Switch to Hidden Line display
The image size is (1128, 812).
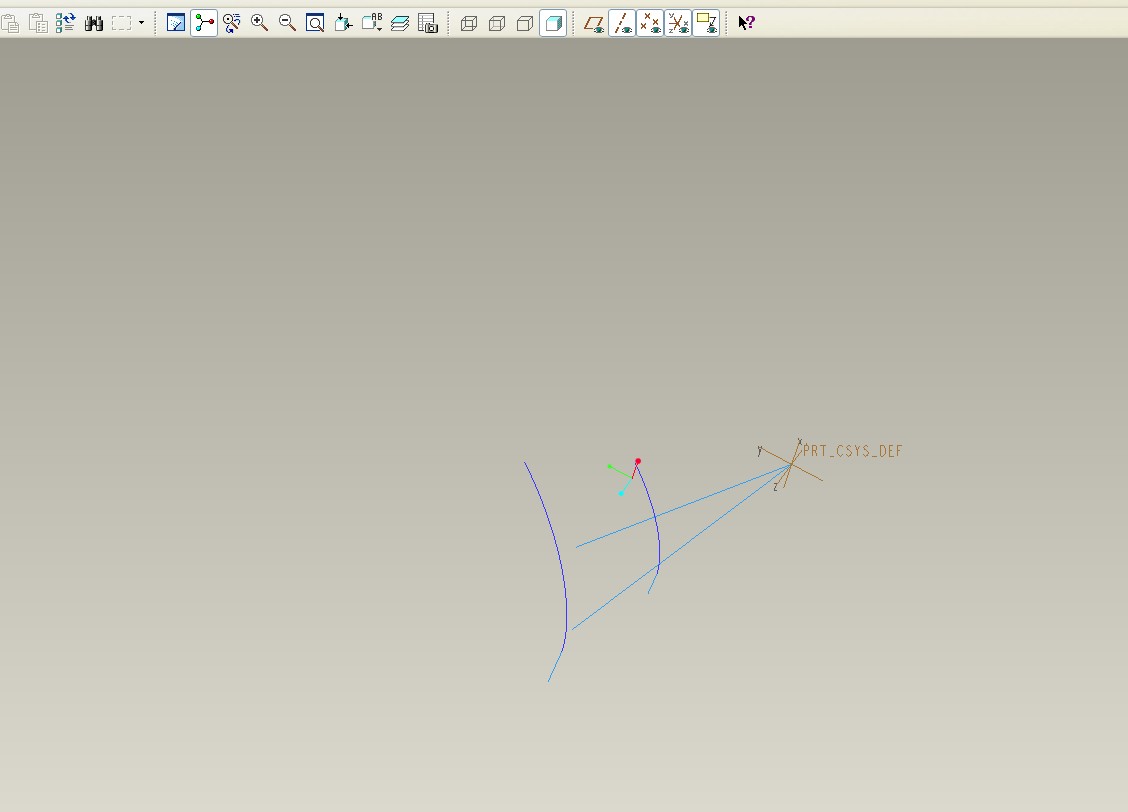497,24
